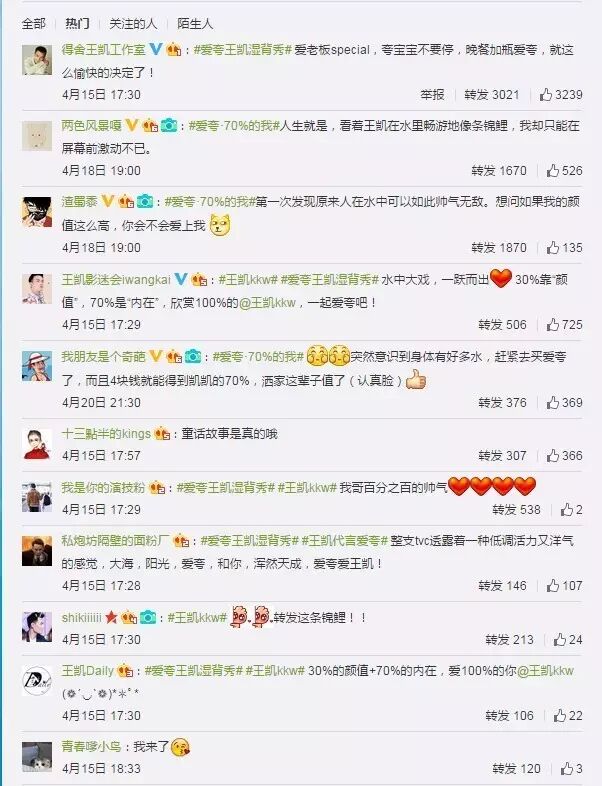602x786 pixels.
Task: Click 转发 3021 to repost first comment
Action: tap(492, 94)
